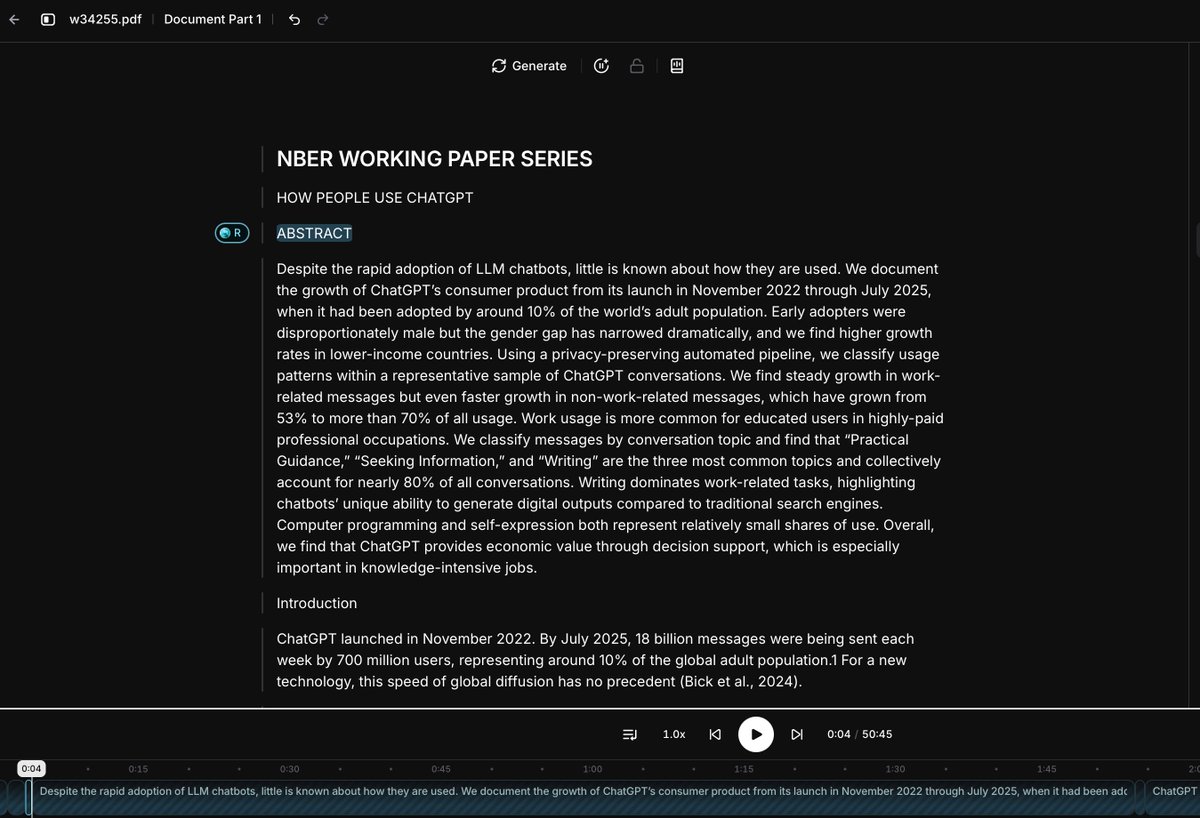The height and width of the screenshot is (818, 1200).
Task: Select the Document Part 1 breadcrumb
Action: coord(213,19)
